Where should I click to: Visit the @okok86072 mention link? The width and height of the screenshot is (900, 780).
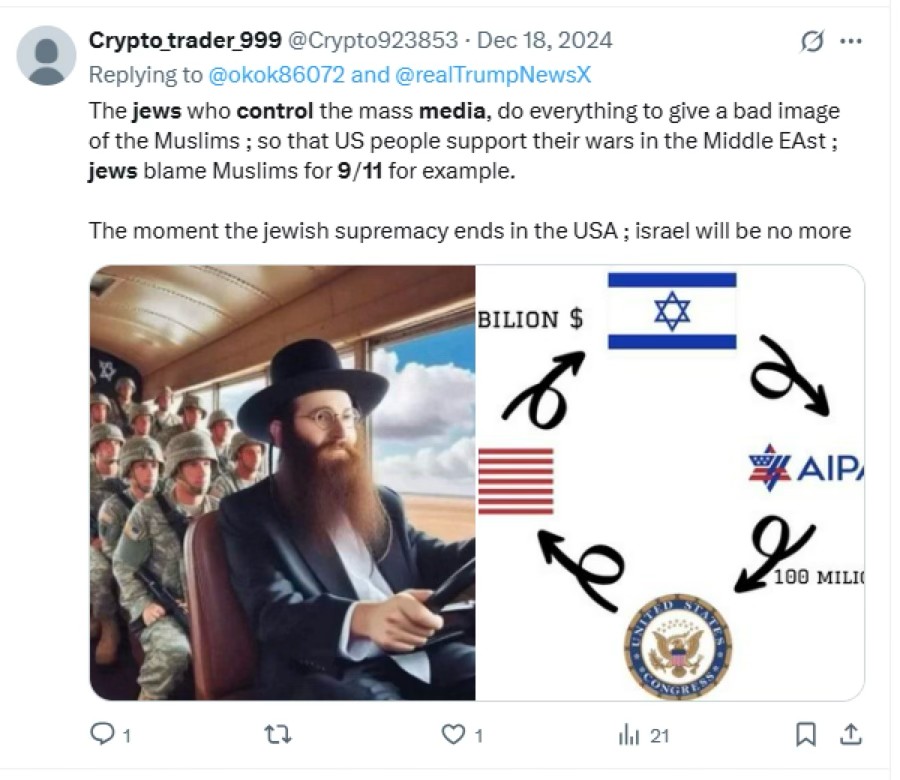click(x=277, y=75)
